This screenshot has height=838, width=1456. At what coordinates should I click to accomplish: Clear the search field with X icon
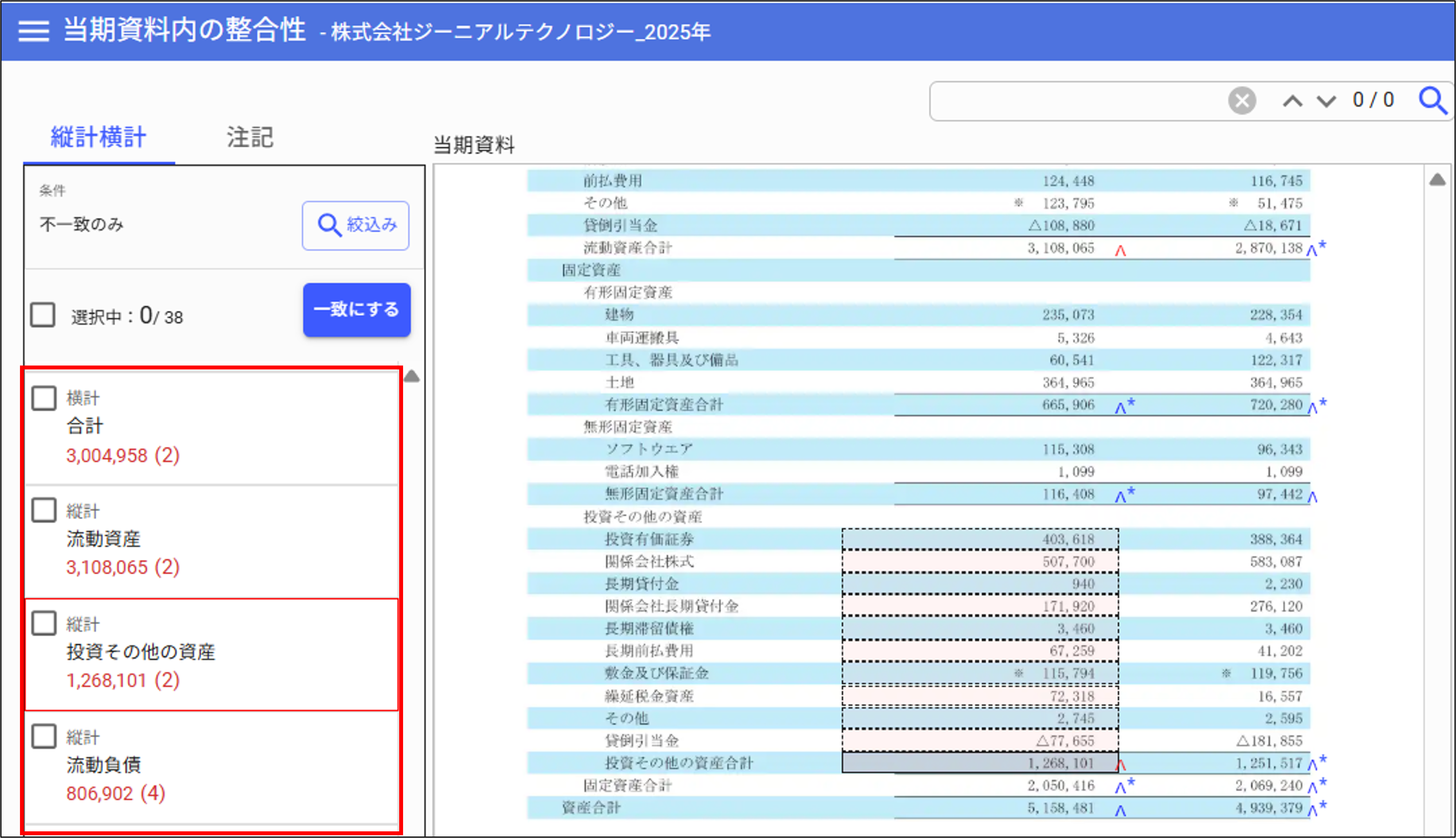[1241, 101]
